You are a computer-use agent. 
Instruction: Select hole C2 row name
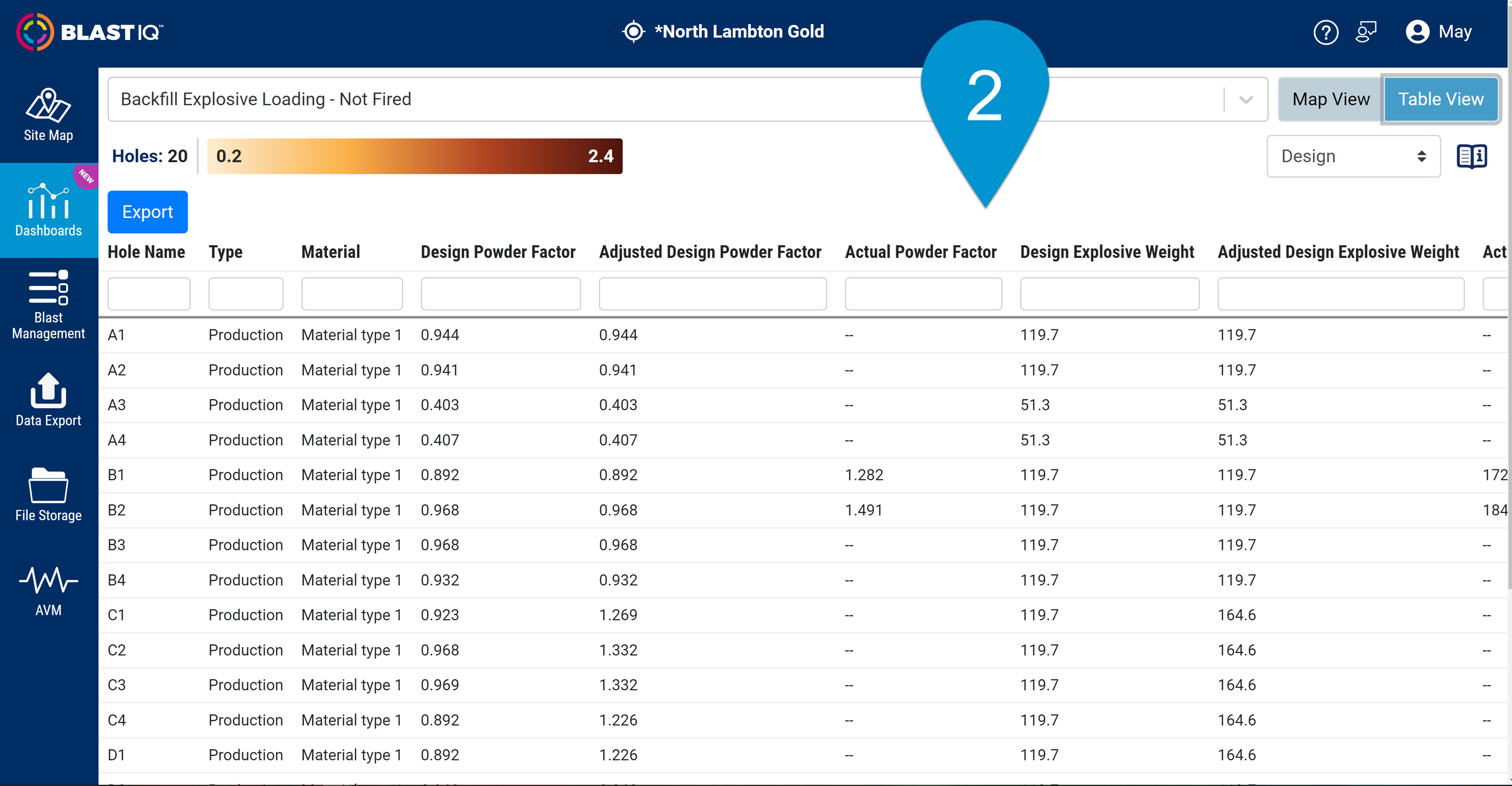click(116, 650)
